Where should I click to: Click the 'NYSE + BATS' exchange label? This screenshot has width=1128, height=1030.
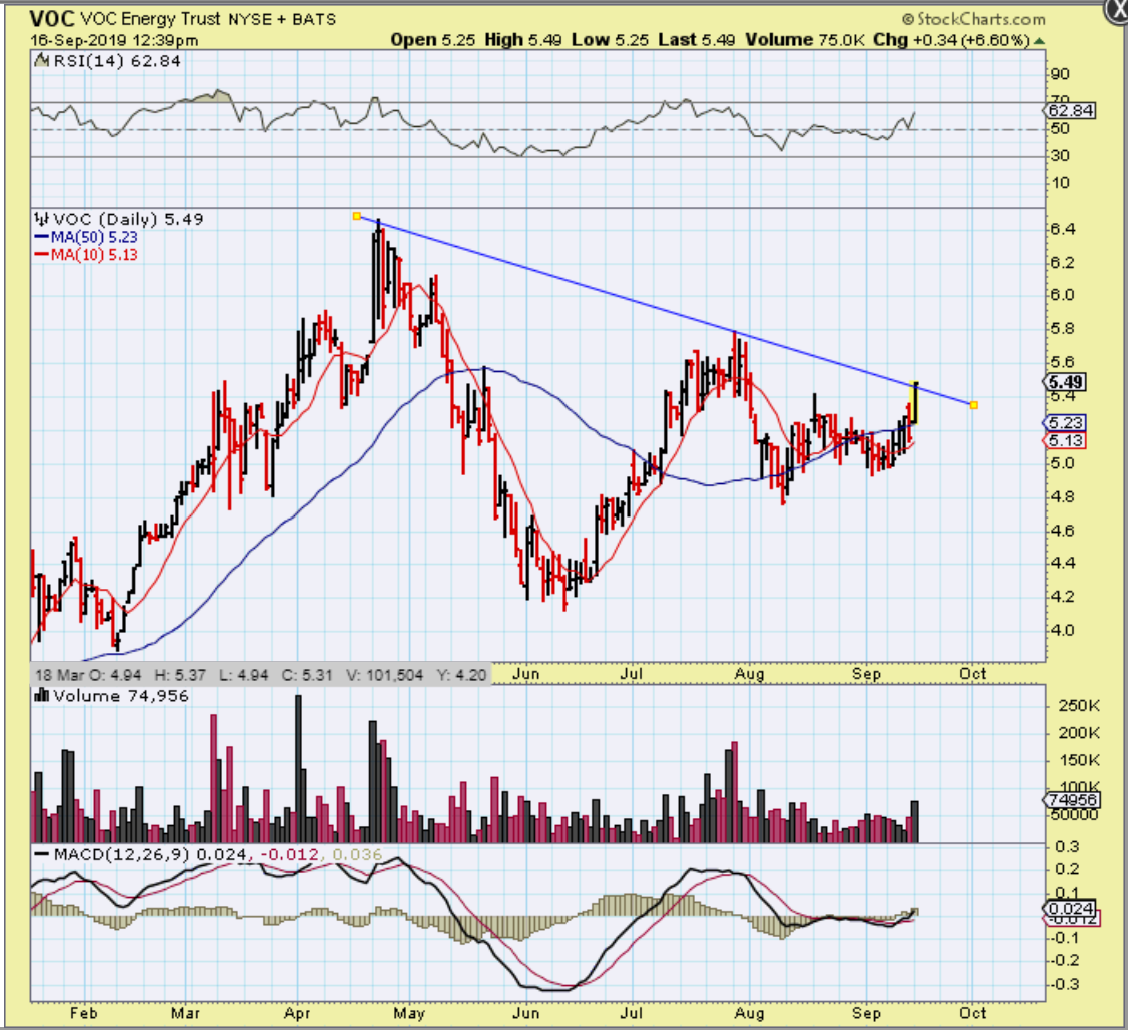click(282, 19)
